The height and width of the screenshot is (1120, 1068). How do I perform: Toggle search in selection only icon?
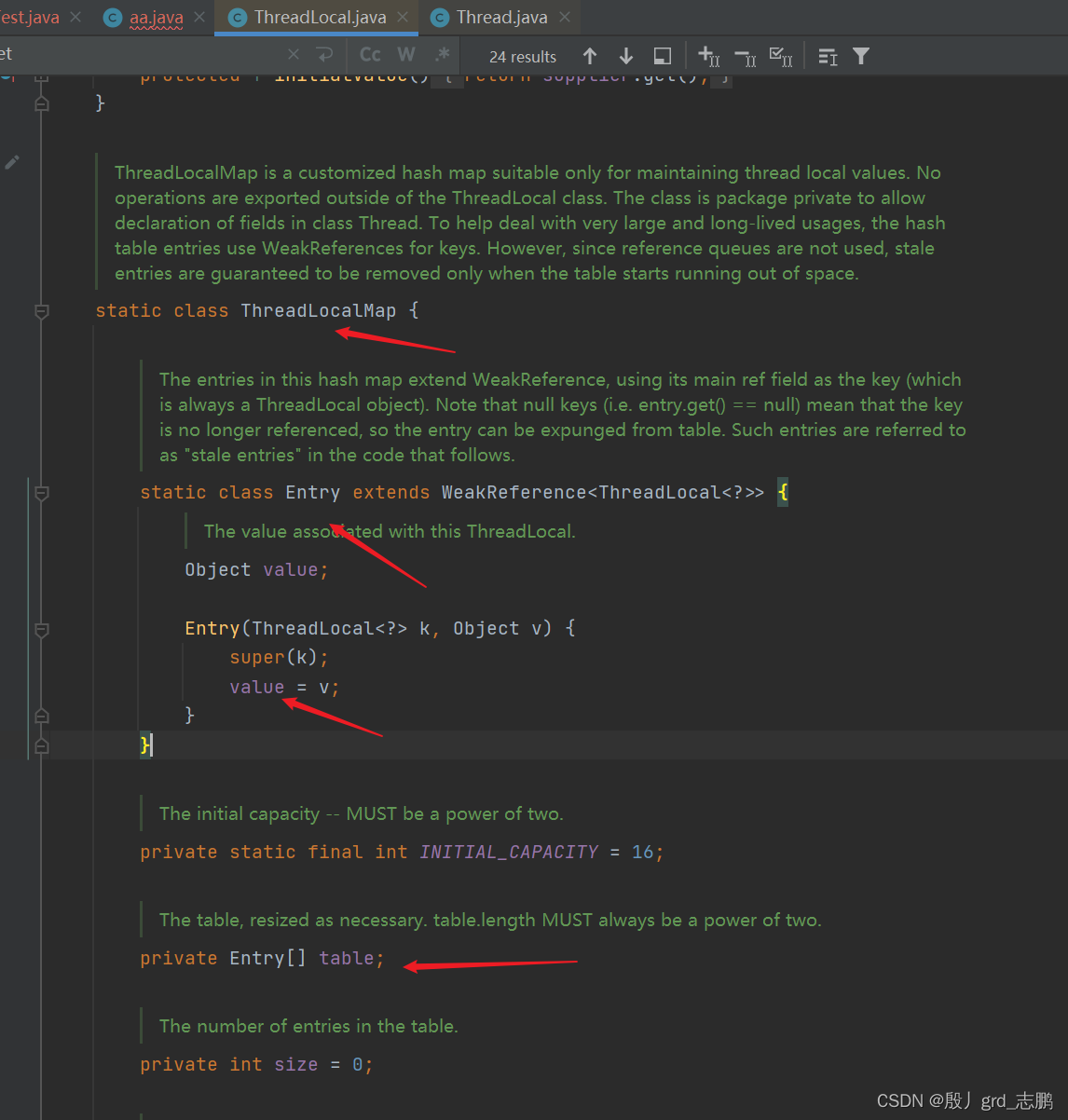click(828, 57)
